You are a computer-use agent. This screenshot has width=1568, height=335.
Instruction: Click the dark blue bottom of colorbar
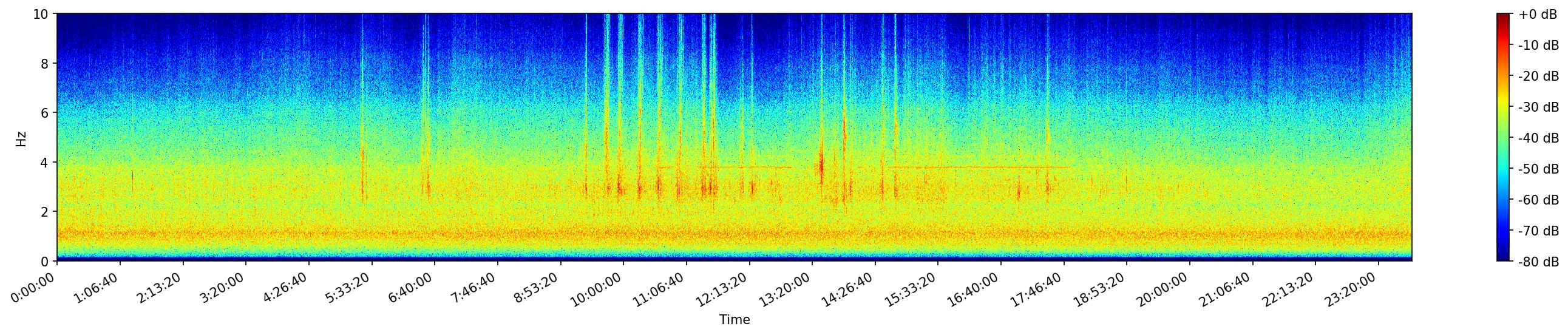pyautogui.click(x=1504, y=257)
